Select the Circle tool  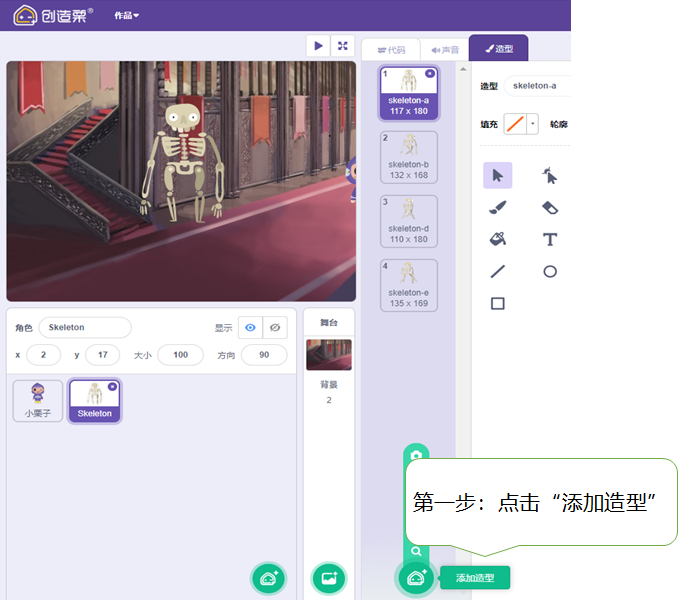[x=550, y=272]
